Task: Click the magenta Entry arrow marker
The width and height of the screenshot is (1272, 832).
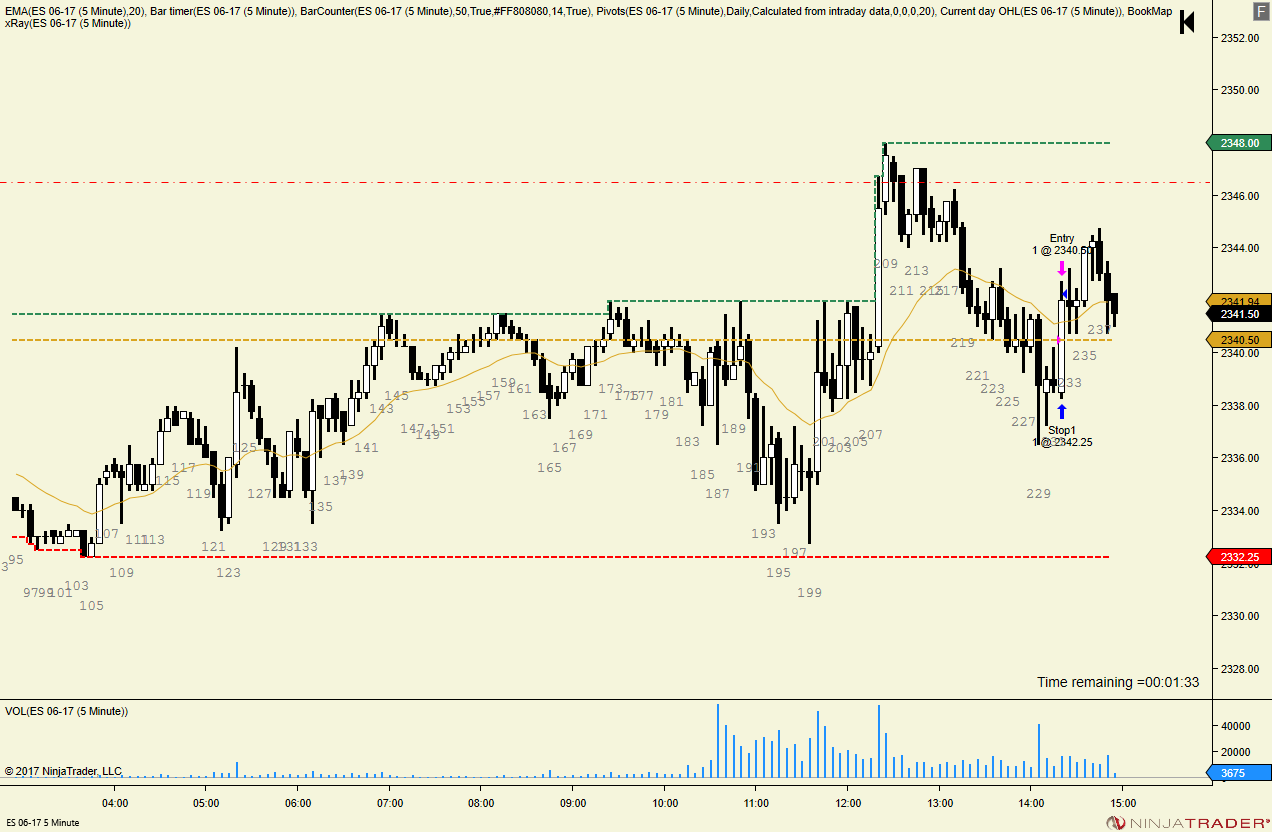Action: click(1062, 269)
